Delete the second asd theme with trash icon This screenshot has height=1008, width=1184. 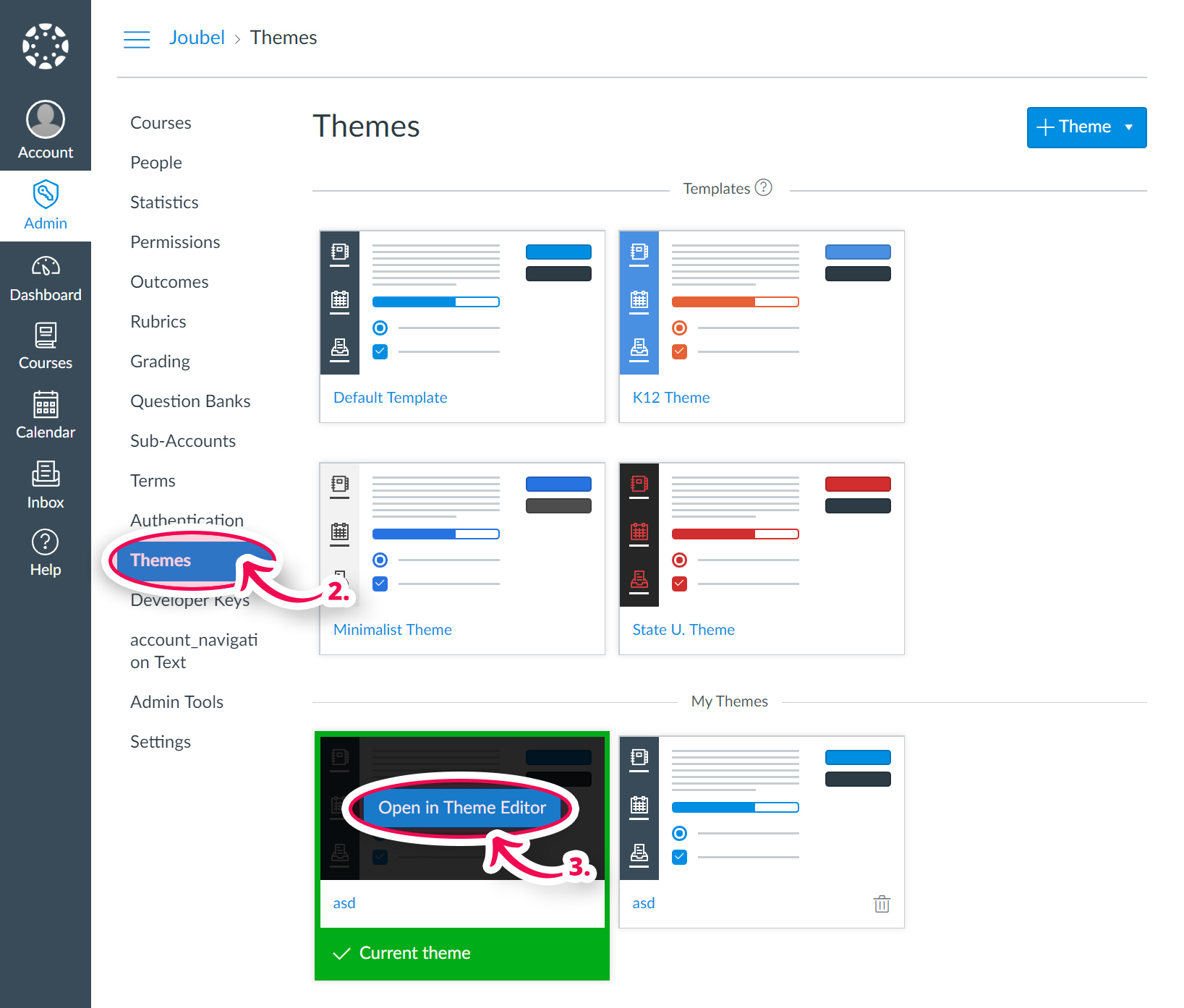[882, 904]
